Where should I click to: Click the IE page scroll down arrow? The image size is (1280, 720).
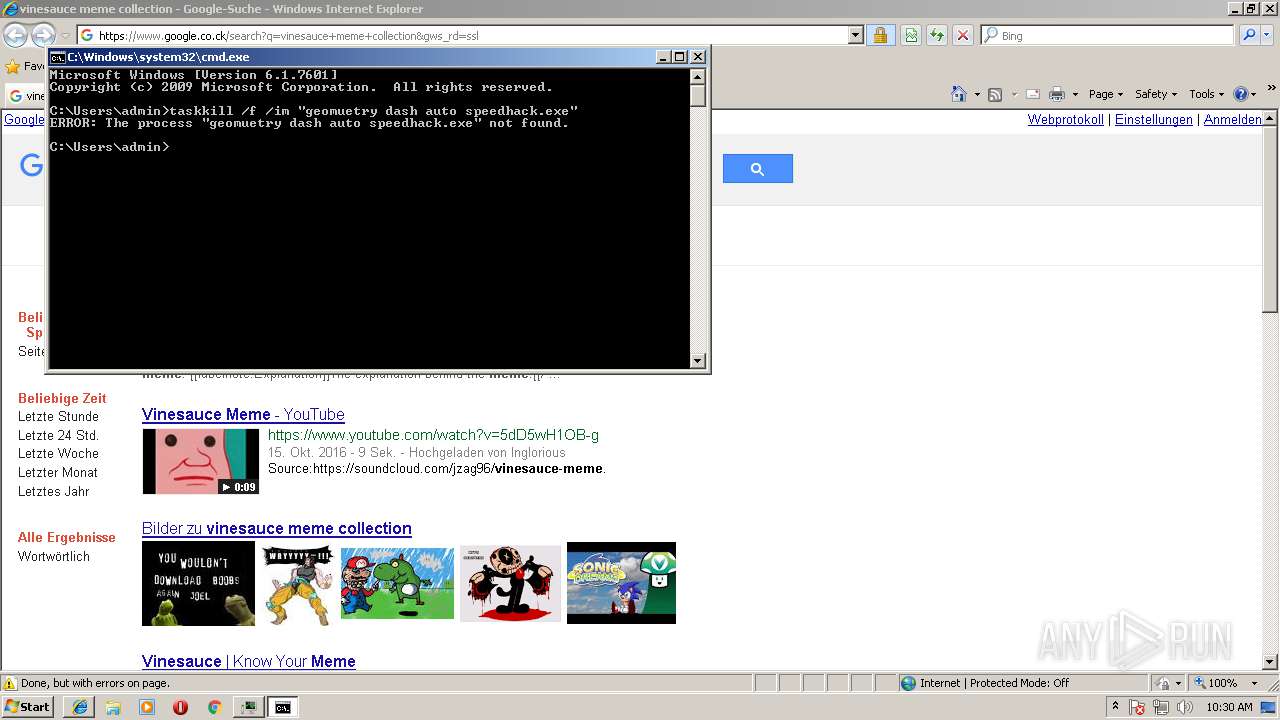point(1271,661)
